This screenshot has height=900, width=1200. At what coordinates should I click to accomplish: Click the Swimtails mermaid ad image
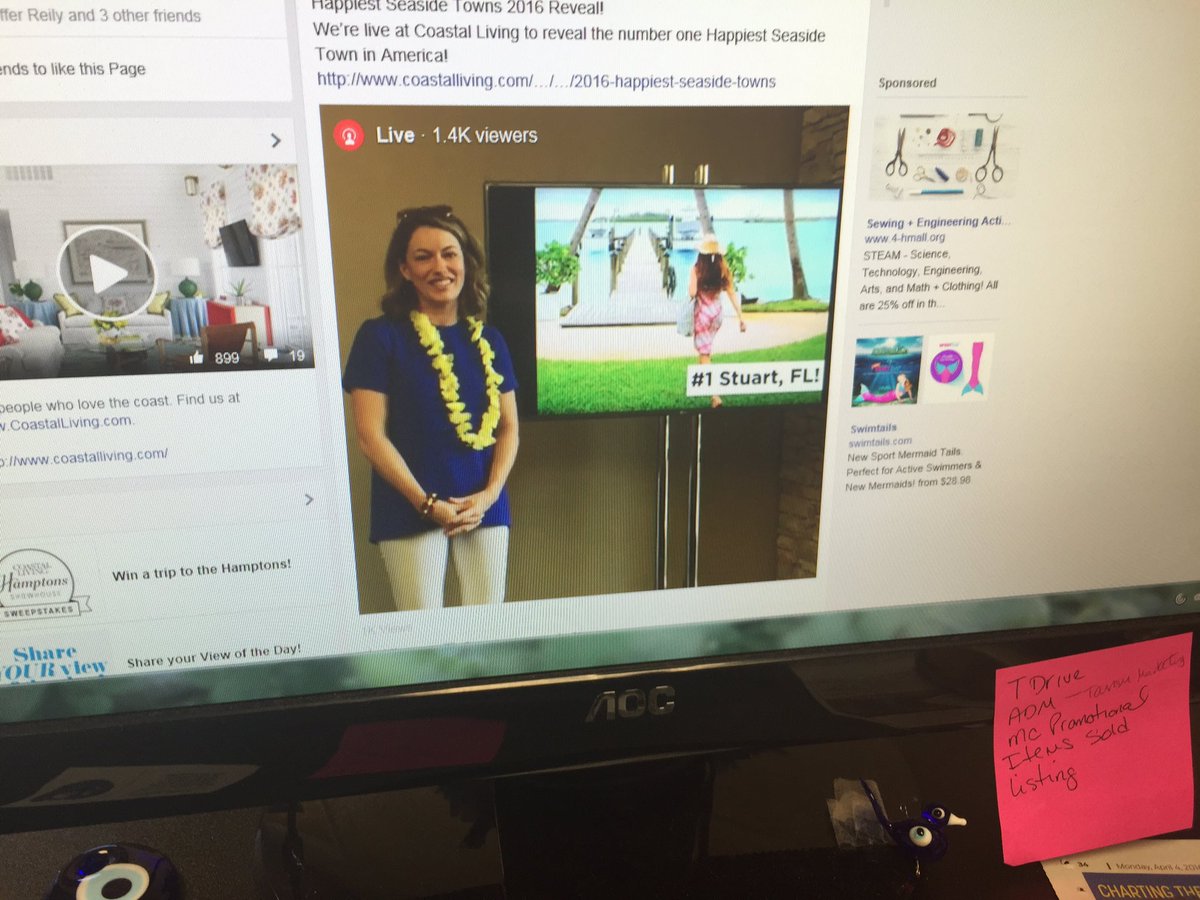pos(922,369)
